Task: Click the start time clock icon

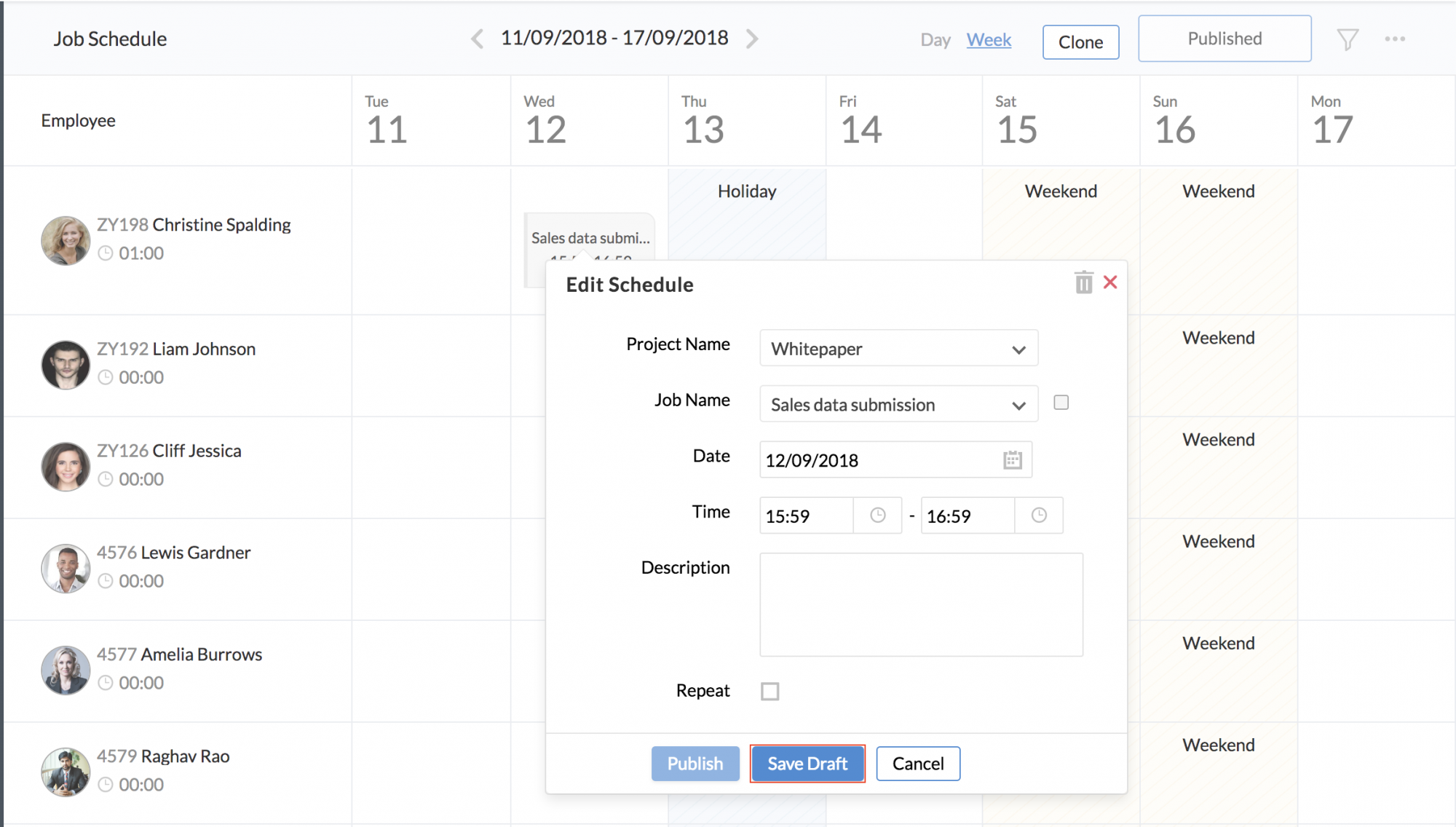Action: coord(877,515)
